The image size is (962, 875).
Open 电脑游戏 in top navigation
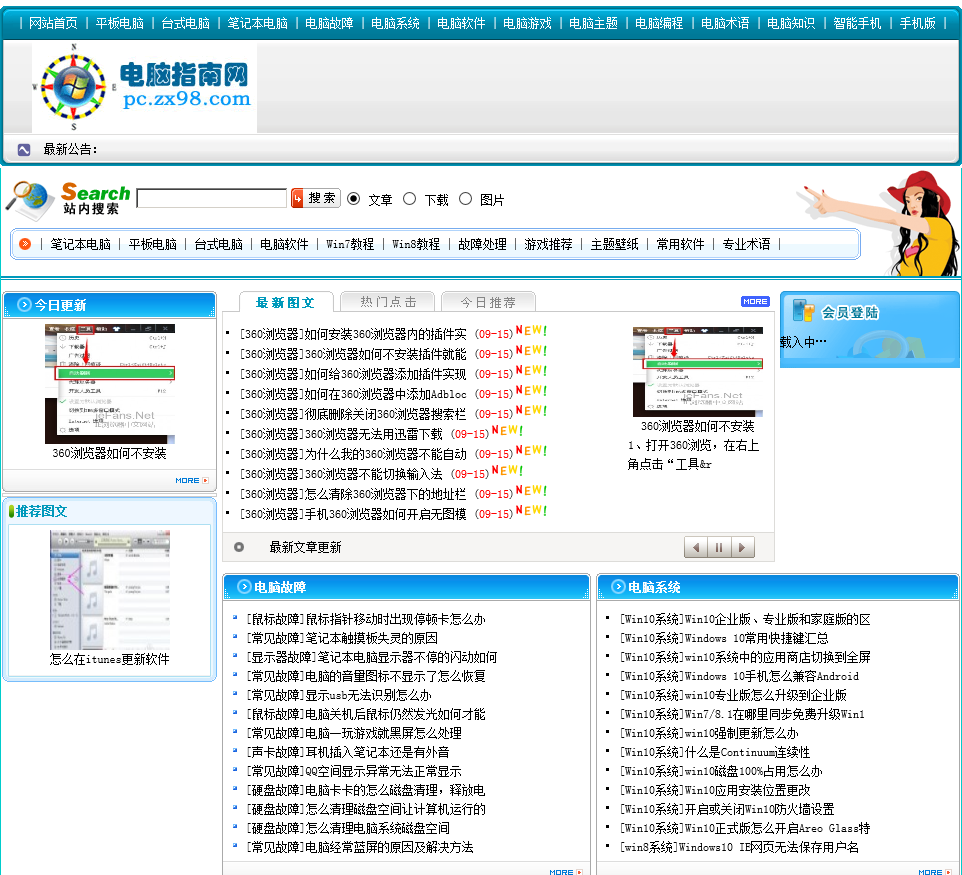point(527,23)
